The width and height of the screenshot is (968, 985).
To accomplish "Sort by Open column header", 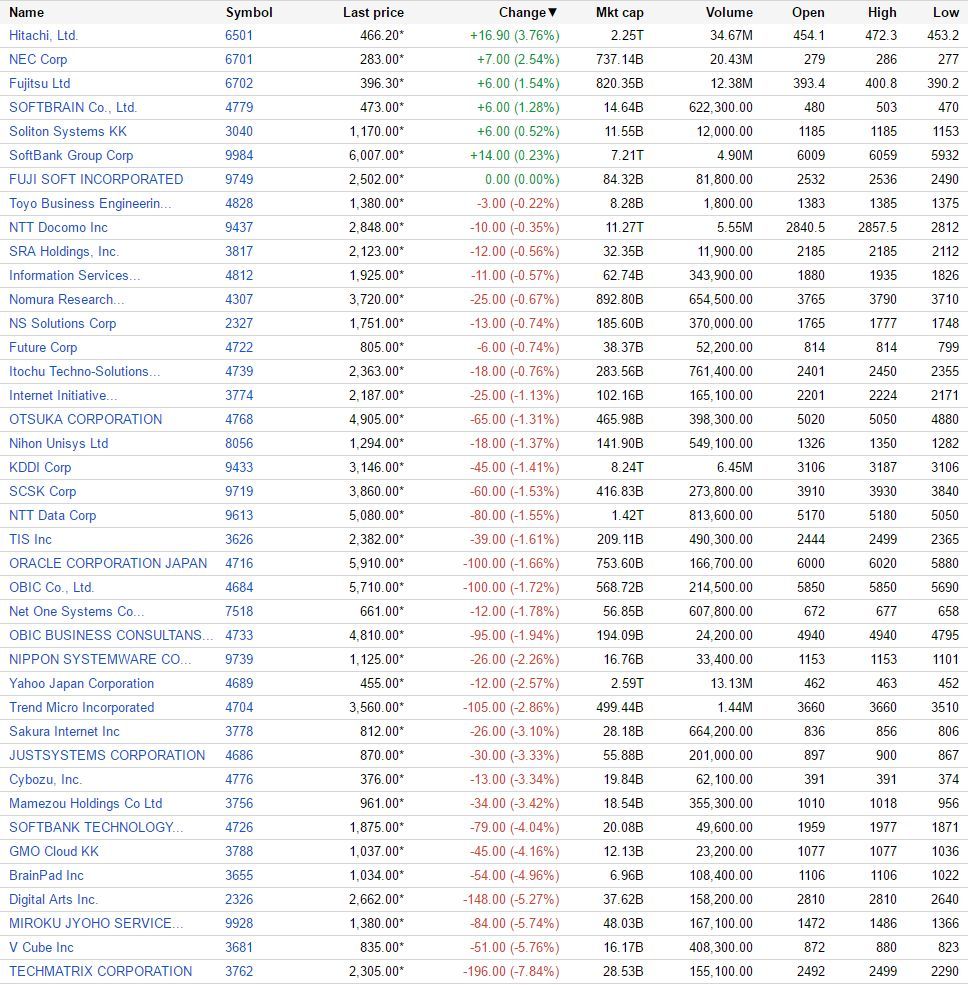I will [808, 13].
